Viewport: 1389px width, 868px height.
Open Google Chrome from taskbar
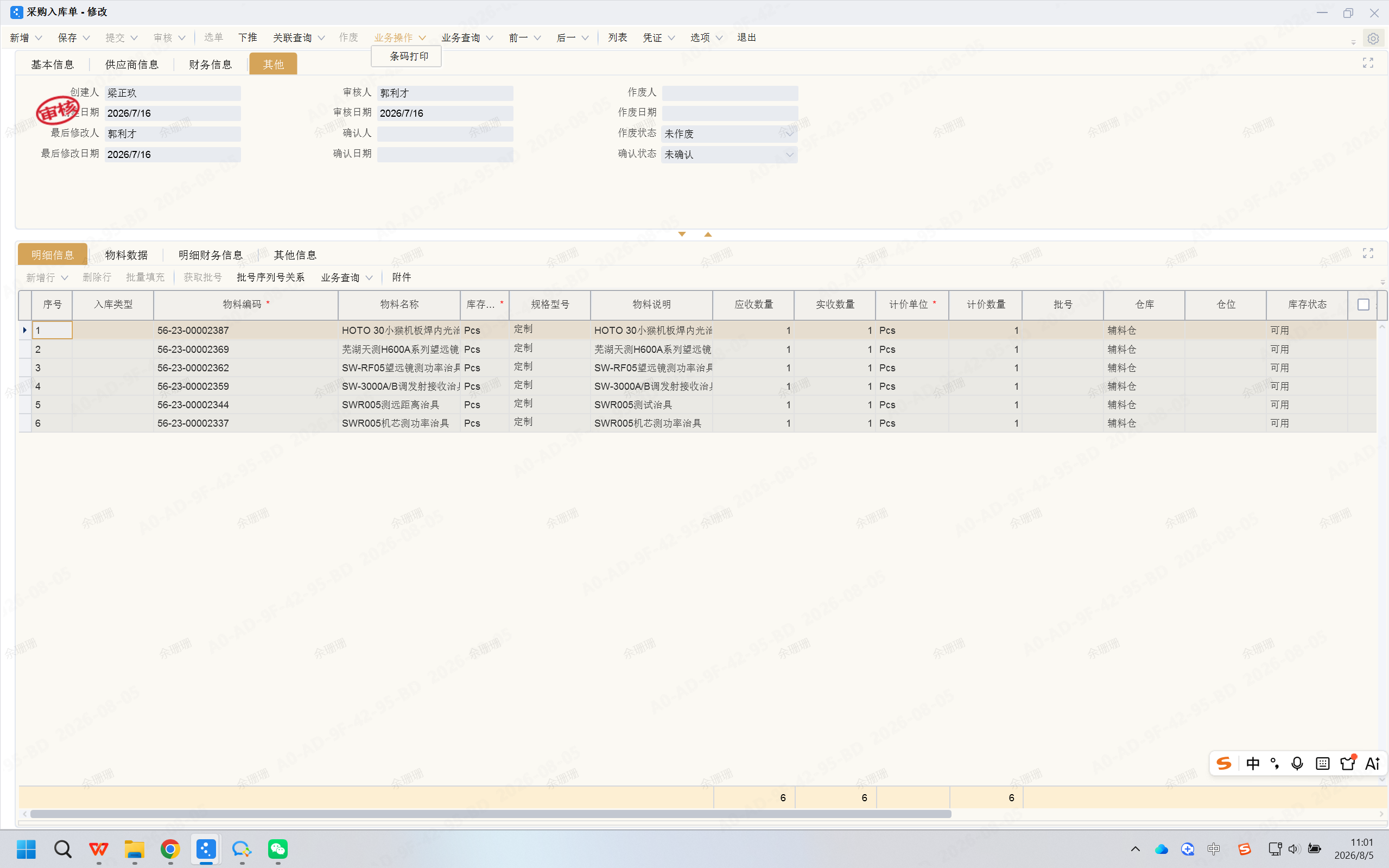[x=170, y=848]
